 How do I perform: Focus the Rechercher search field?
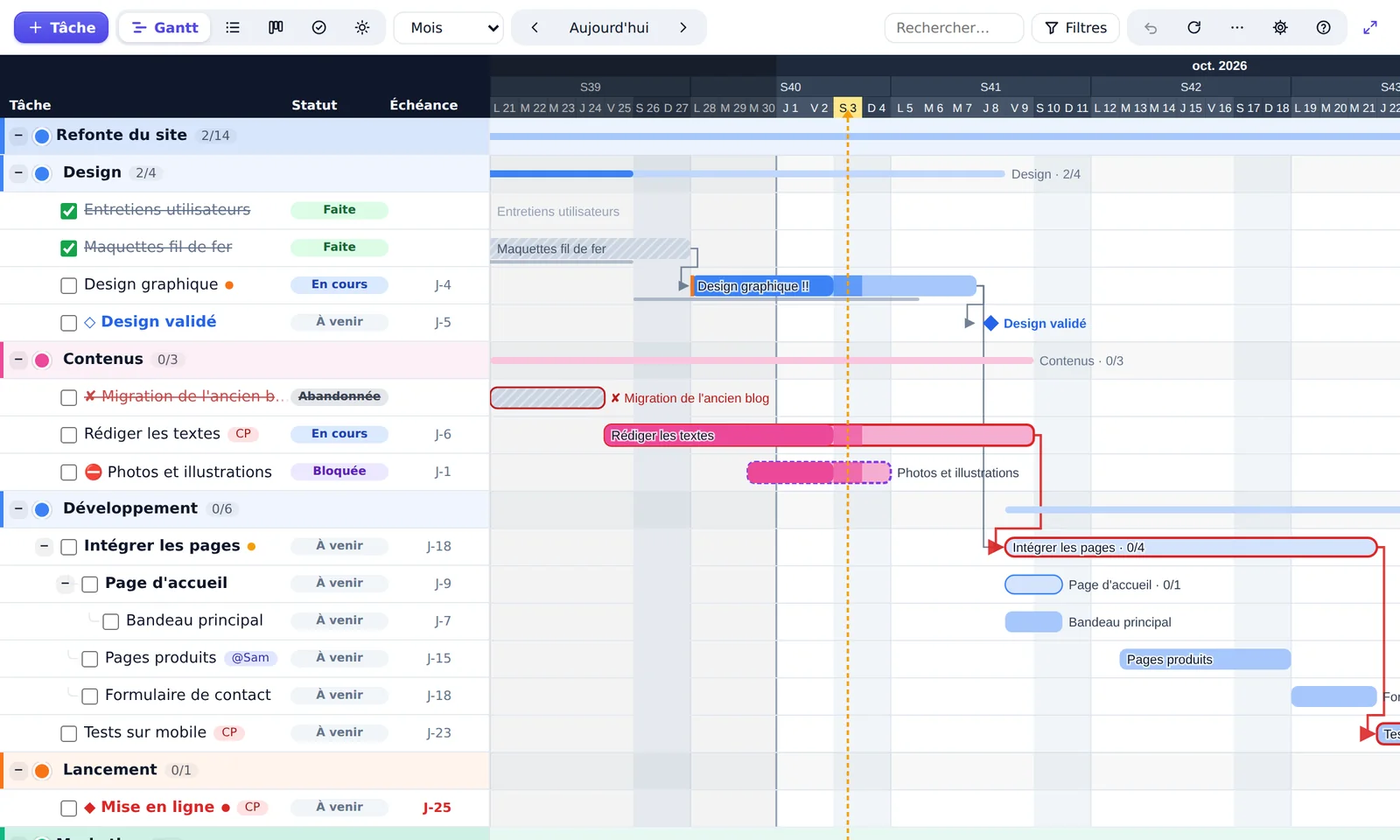pyautogui.click(x=954, y=28)
